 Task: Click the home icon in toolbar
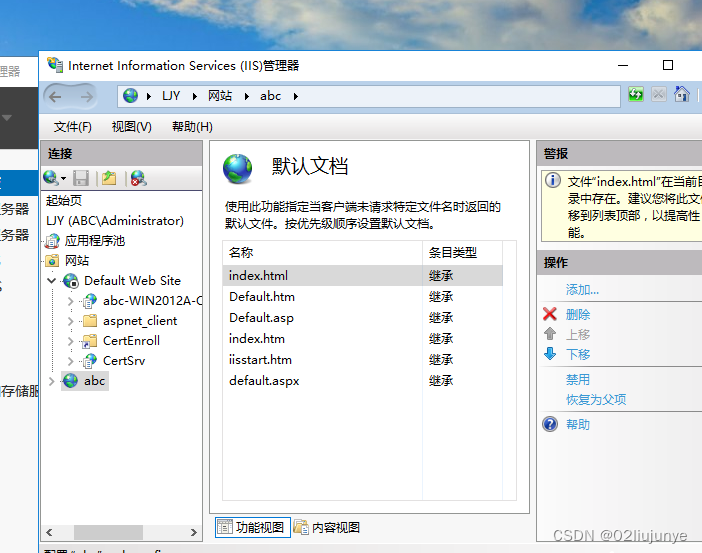coord(681,94)
